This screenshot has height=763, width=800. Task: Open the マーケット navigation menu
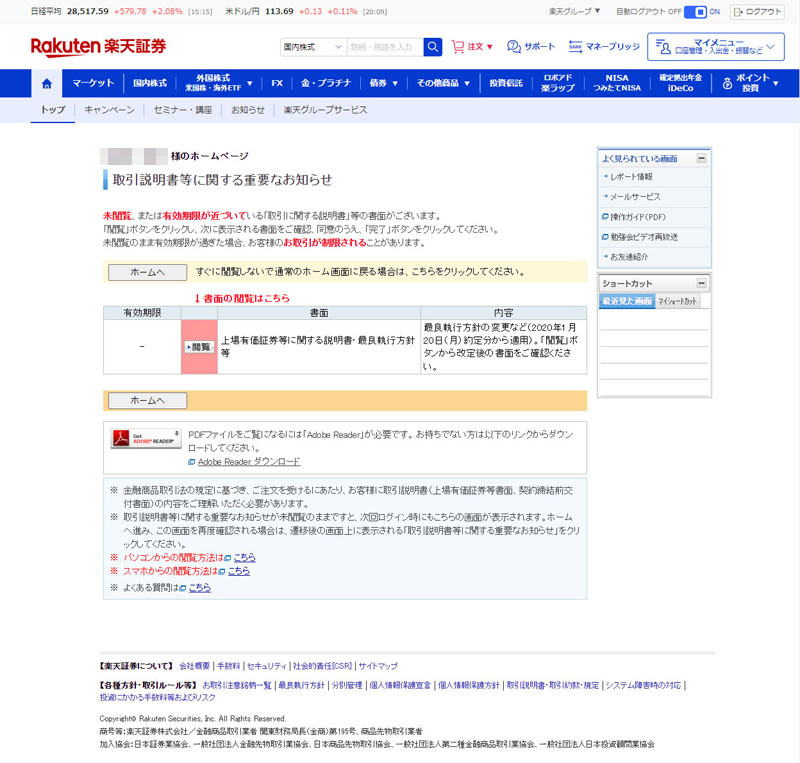(x=93, y=83)
